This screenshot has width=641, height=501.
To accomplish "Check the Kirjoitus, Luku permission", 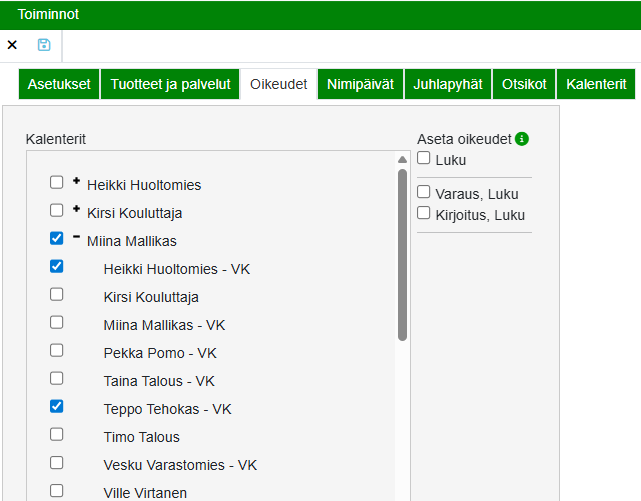I will pos(424,213).
